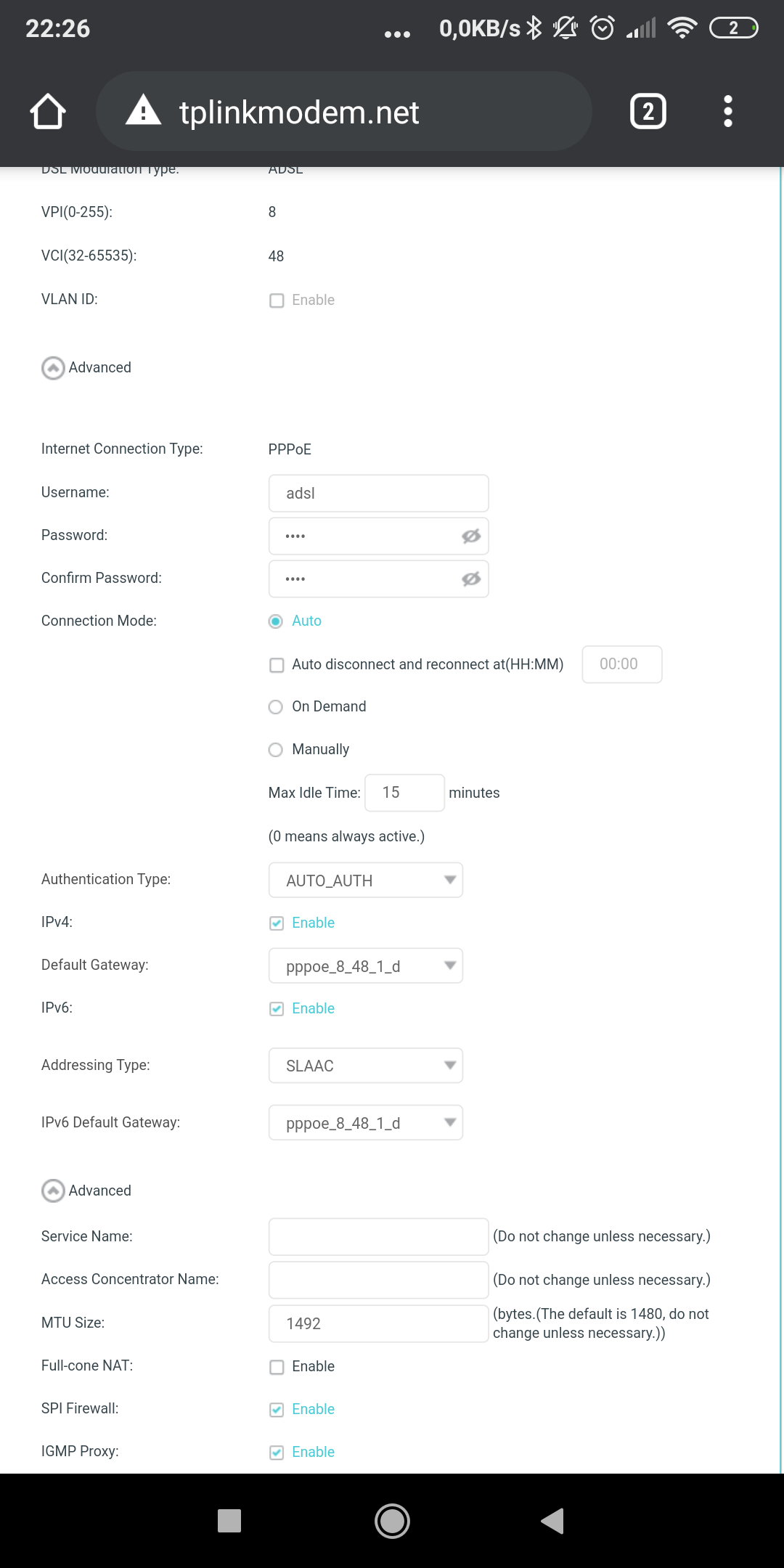The width and height of the screenshot is (784, 1568).
Task: Collapse the Advanced section above Service Name
Action: click(x=53, y=1191)
